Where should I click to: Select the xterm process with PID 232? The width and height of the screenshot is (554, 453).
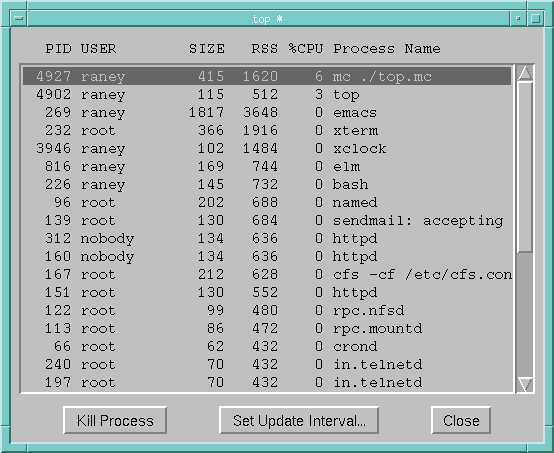[x=267, y=130]
